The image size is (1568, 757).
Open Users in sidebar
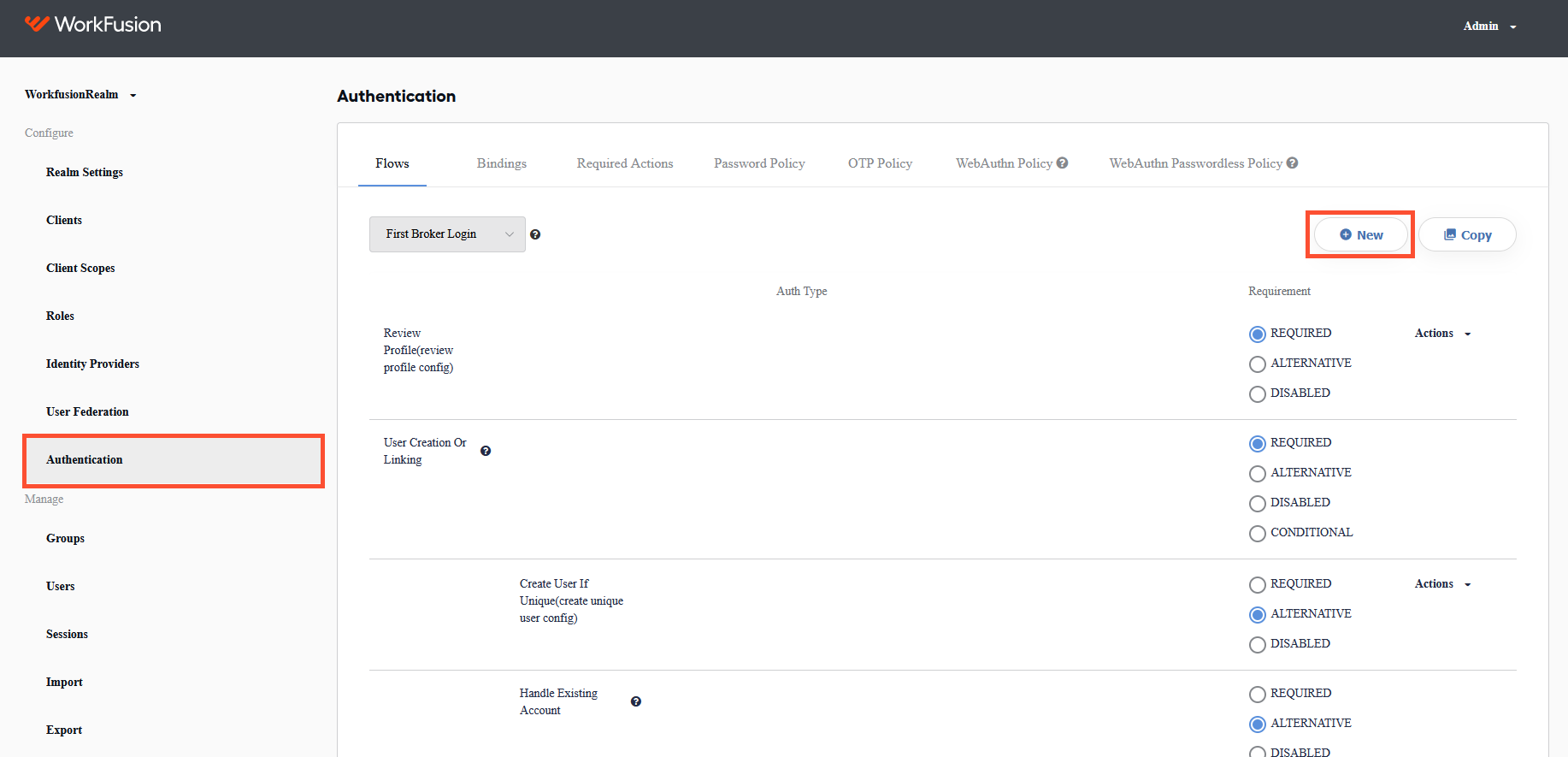click(61, 586)
